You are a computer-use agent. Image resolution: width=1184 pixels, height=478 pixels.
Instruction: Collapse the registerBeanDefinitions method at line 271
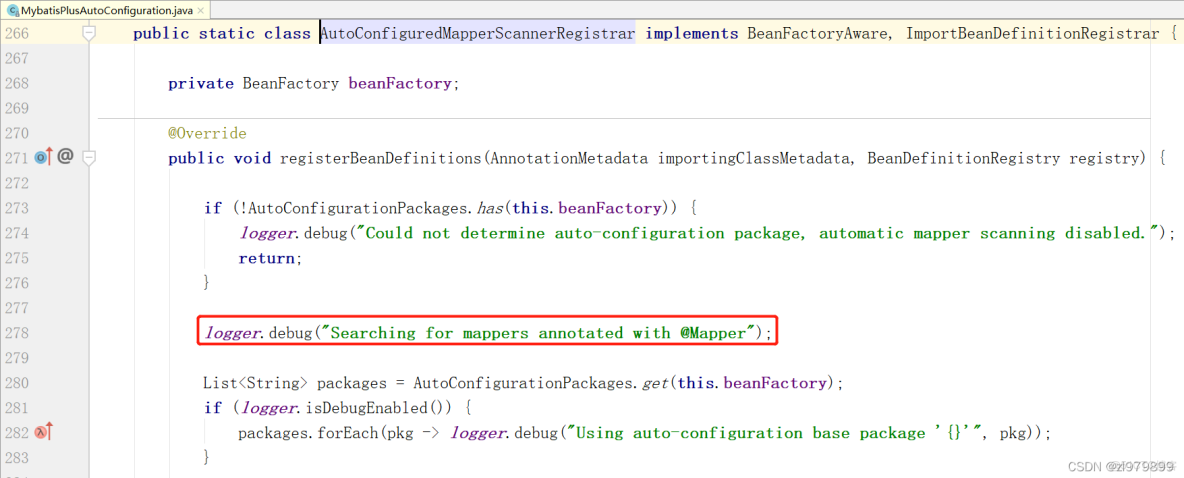click(89, 158)
